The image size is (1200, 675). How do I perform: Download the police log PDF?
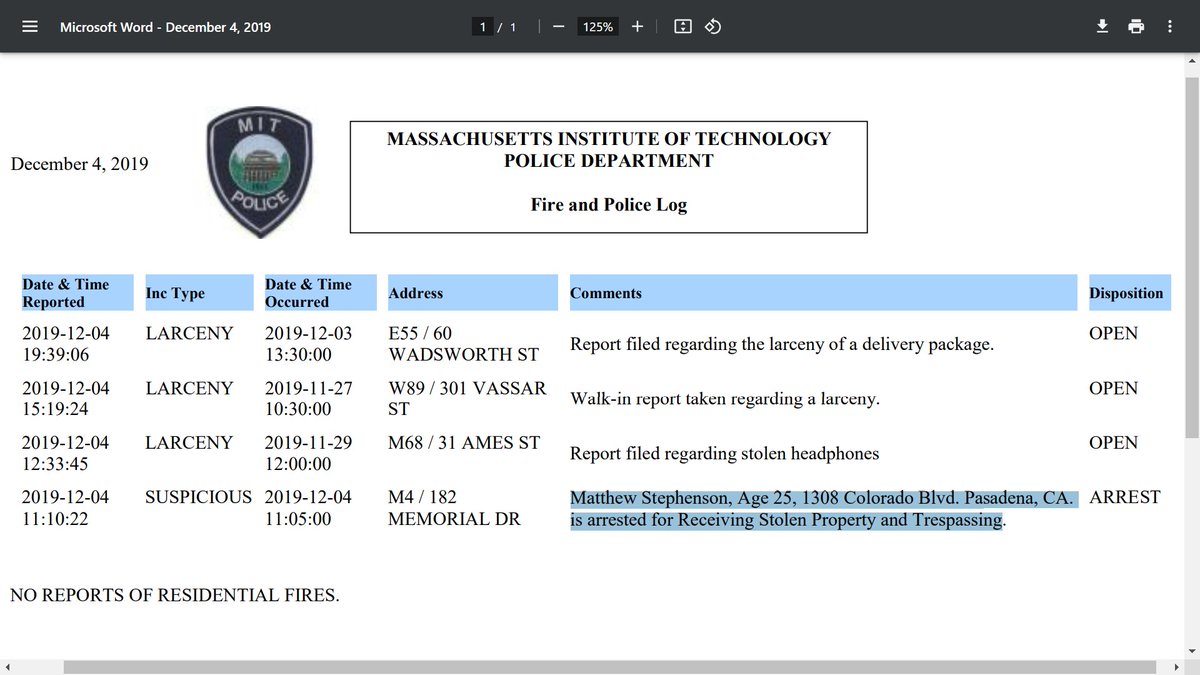tap(1102, 26)
